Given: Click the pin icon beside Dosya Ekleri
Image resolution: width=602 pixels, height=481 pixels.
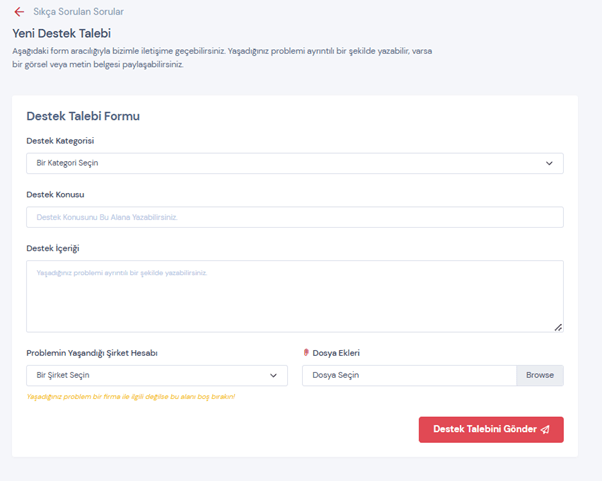Looking at the screenshot, I should 306,352.
